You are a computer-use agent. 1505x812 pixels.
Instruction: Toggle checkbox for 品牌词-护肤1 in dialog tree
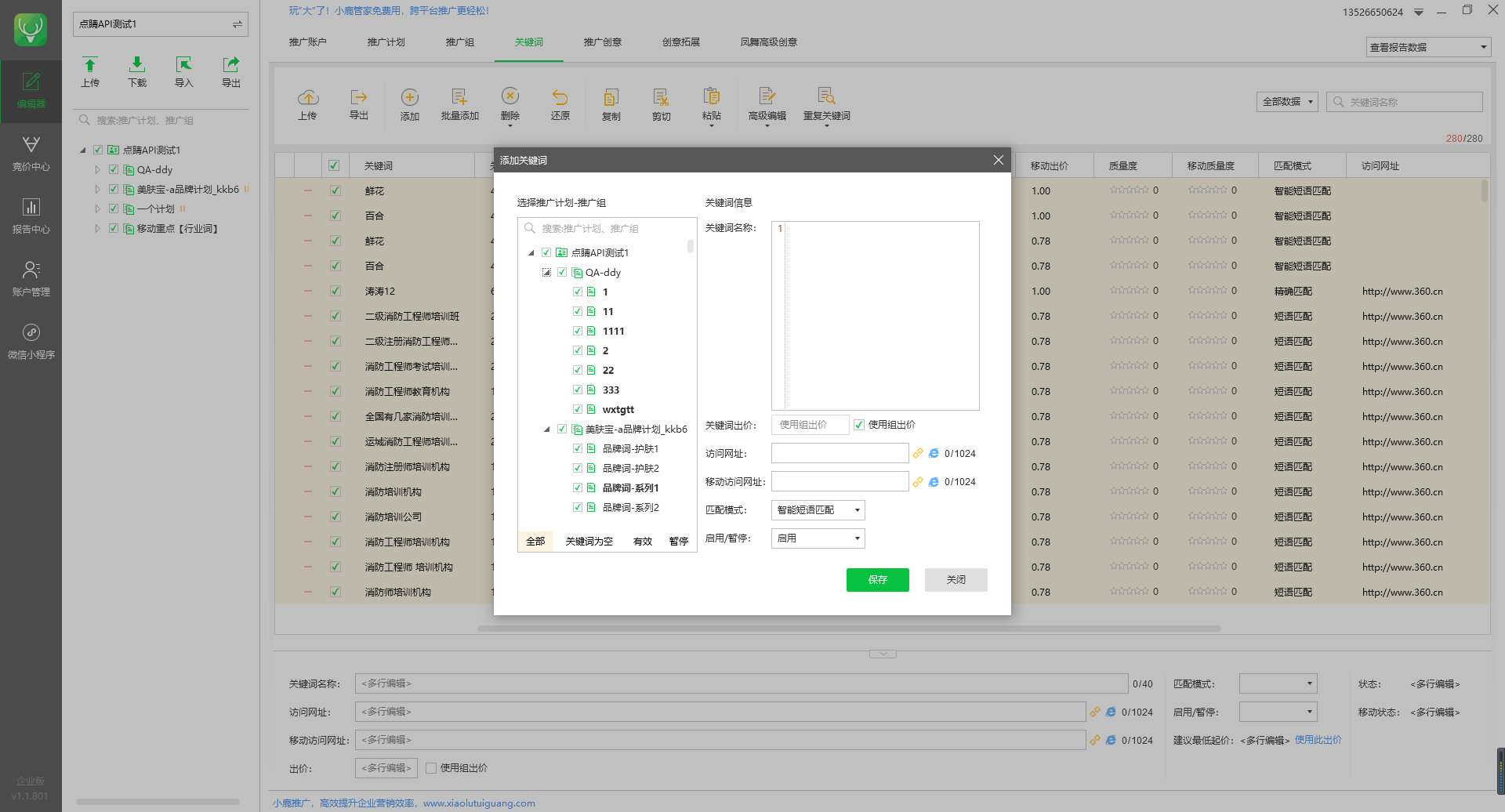point(578,448)
